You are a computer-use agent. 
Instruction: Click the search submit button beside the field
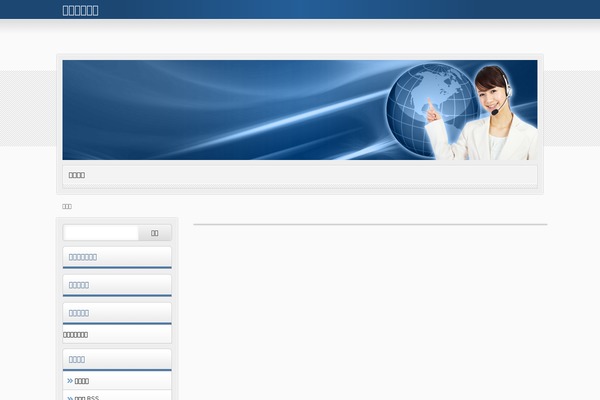(155, 233)
